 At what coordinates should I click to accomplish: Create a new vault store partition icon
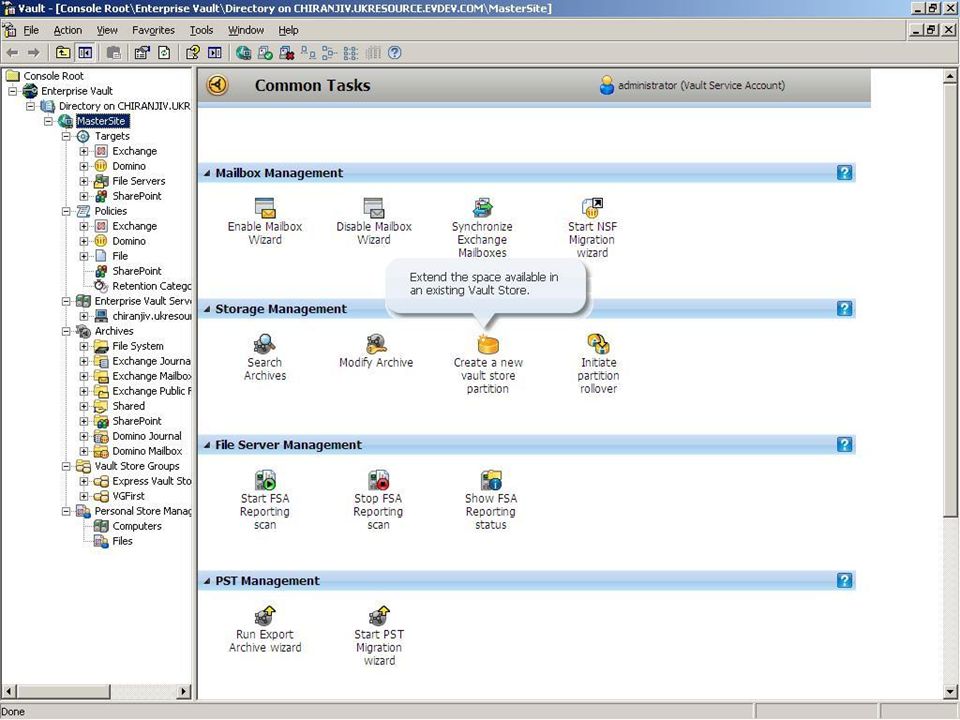(488, 344)
